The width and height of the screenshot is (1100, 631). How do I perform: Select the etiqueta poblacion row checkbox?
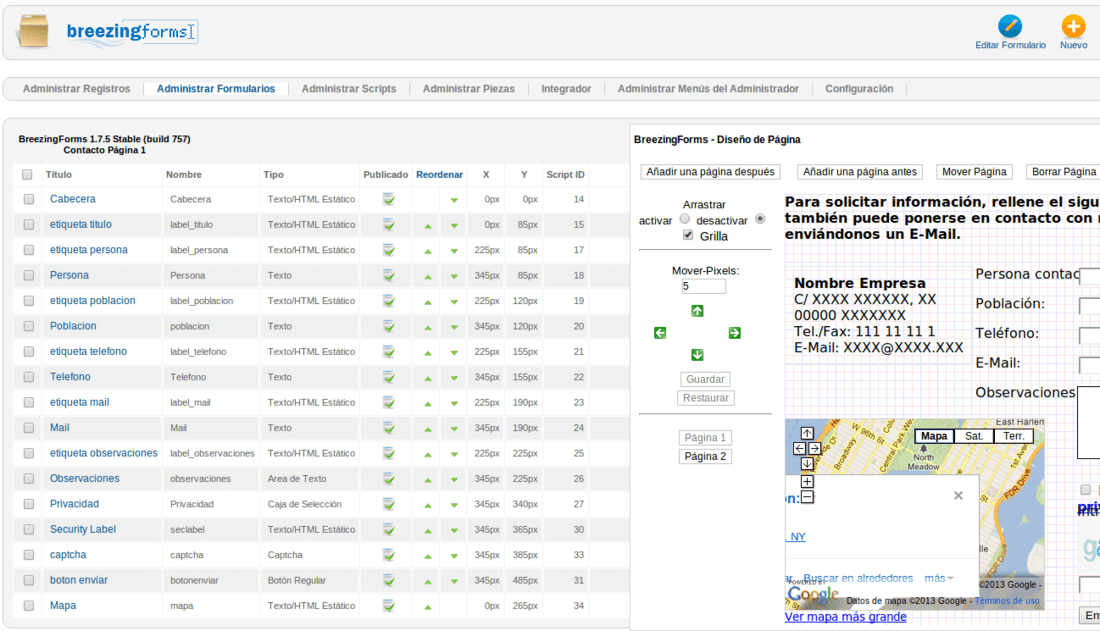(x=29, y=301)
